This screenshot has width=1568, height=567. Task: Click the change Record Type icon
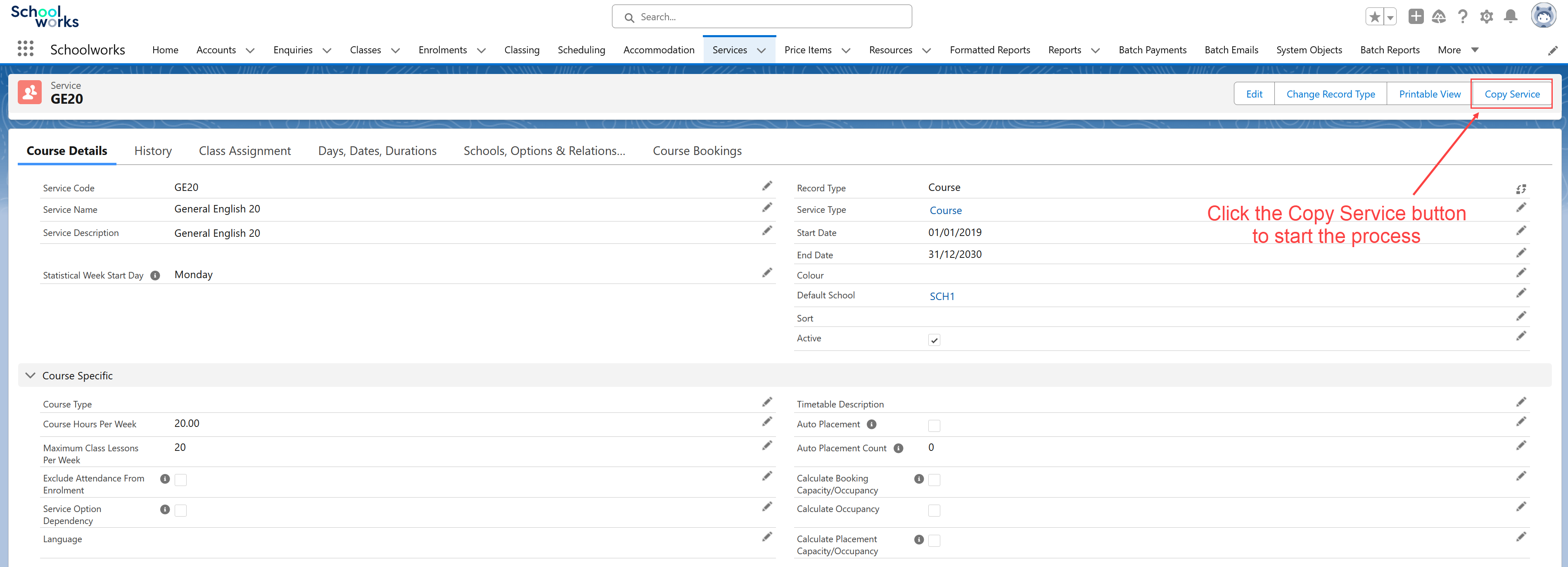click(x=1521, y=189)
